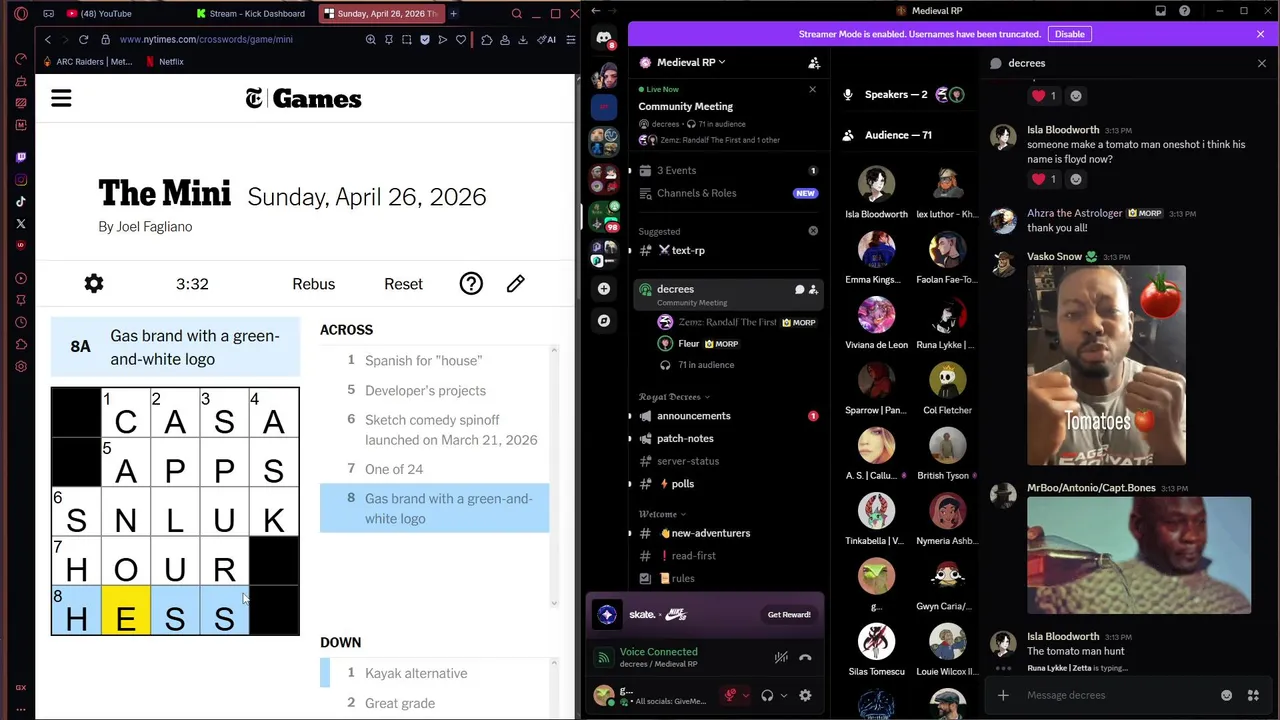Open a new browser tab

tap(453, 14)
